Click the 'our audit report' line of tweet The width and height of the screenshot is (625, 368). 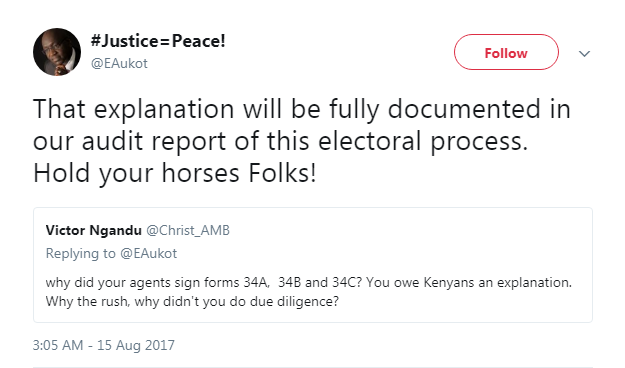[x=281, y=141]
